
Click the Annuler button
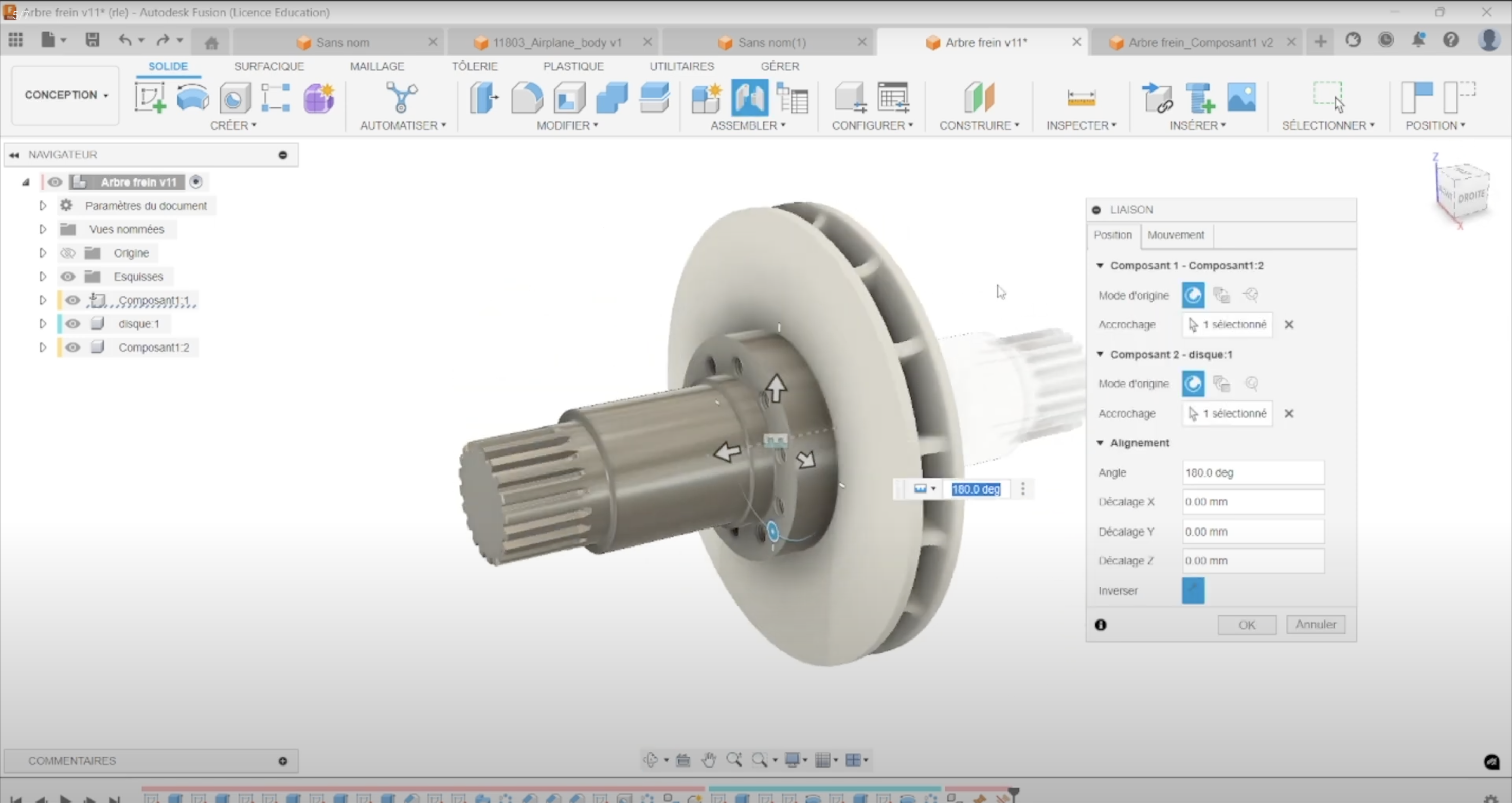tap(1316, 624)
